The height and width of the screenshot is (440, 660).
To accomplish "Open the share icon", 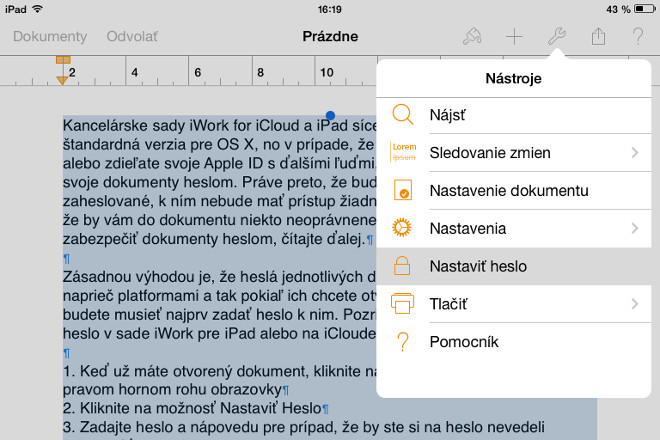I will pos(598,36).
